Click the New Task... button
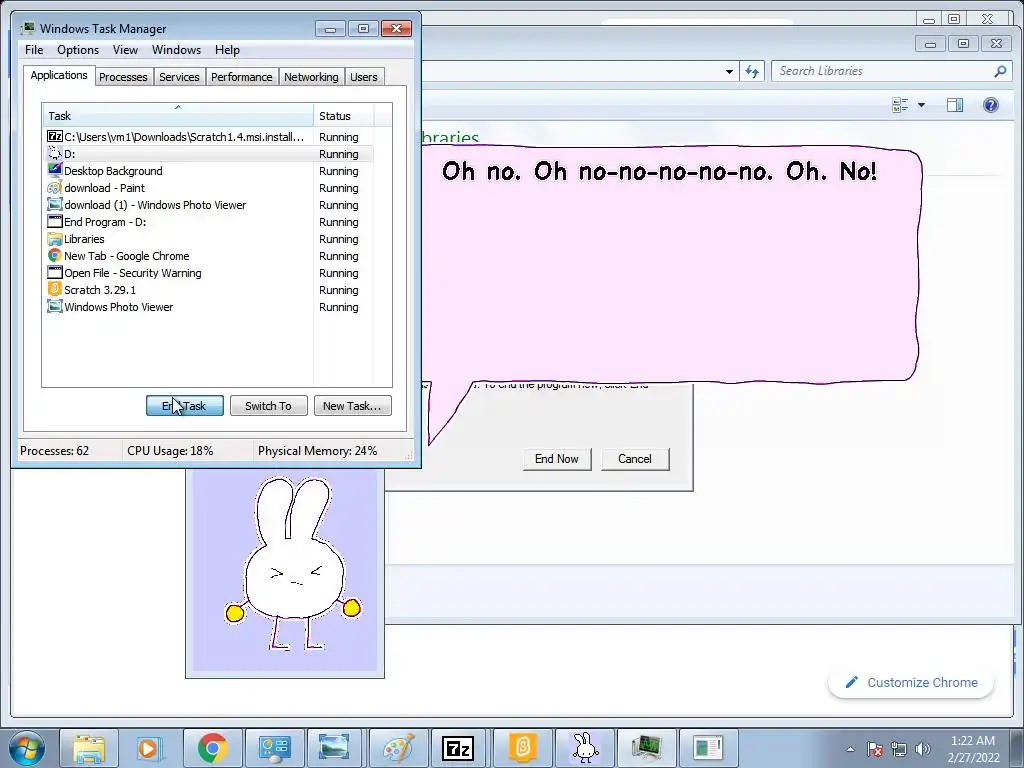This screenshot has height=768, width=1024. click(353, 406)
